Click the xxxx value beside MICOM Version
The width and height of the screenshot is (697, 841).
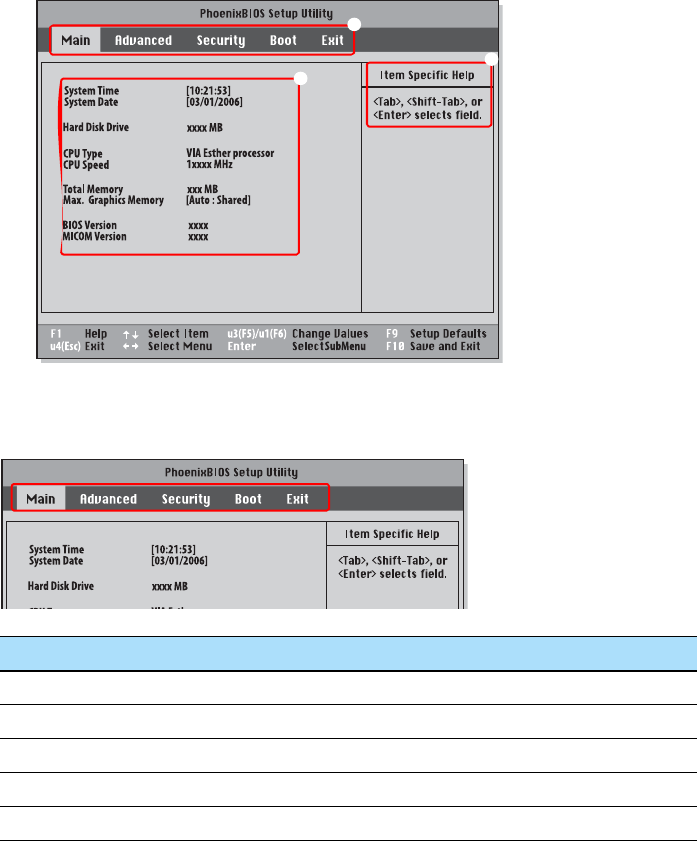198,237
